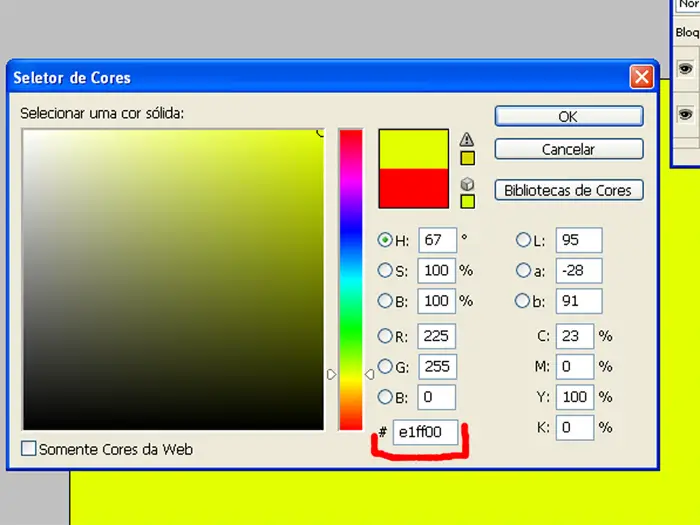Click the web-safe cube icon
This screenshot has width=700, height=525.
pyautogui.click(x=467, y=184)
